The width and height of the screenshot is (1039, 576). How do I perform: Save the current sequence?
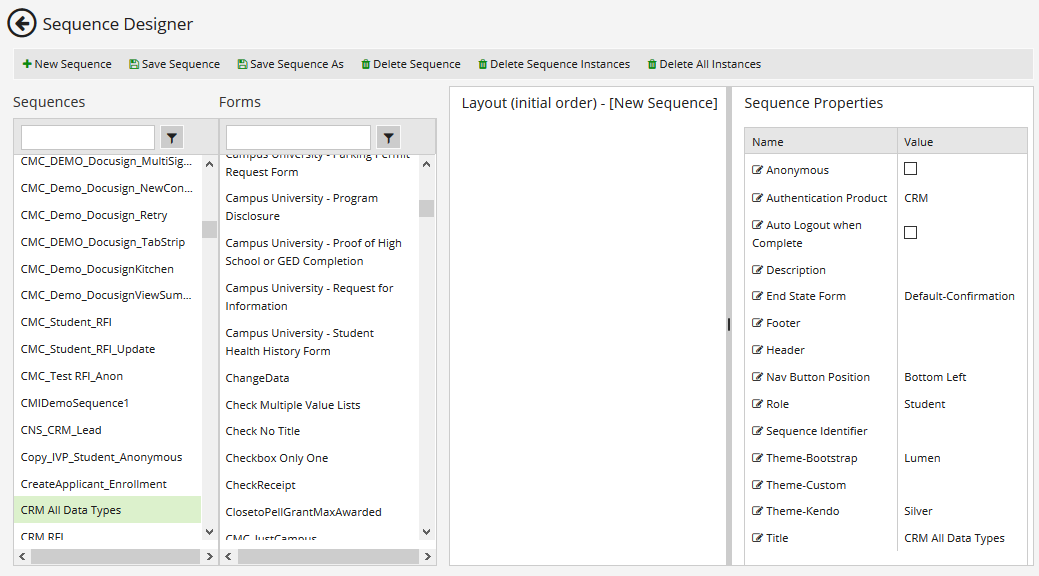point(174,63)
